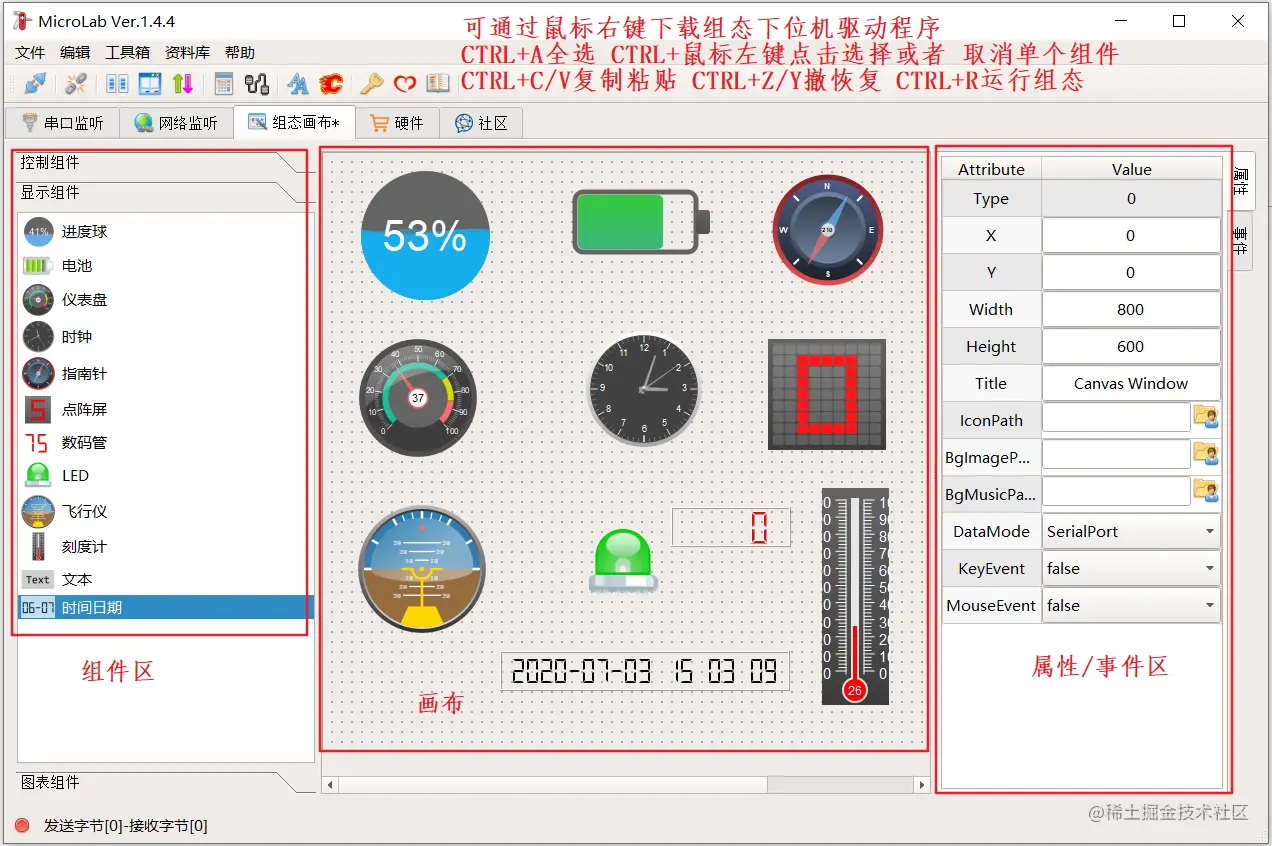Open the calculator tool icon

click(224, 84)
